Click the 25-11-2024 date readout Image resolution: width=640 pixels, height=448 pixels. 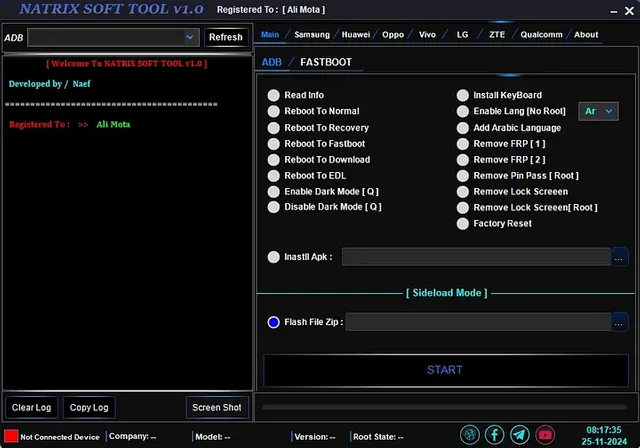[604, 441]
